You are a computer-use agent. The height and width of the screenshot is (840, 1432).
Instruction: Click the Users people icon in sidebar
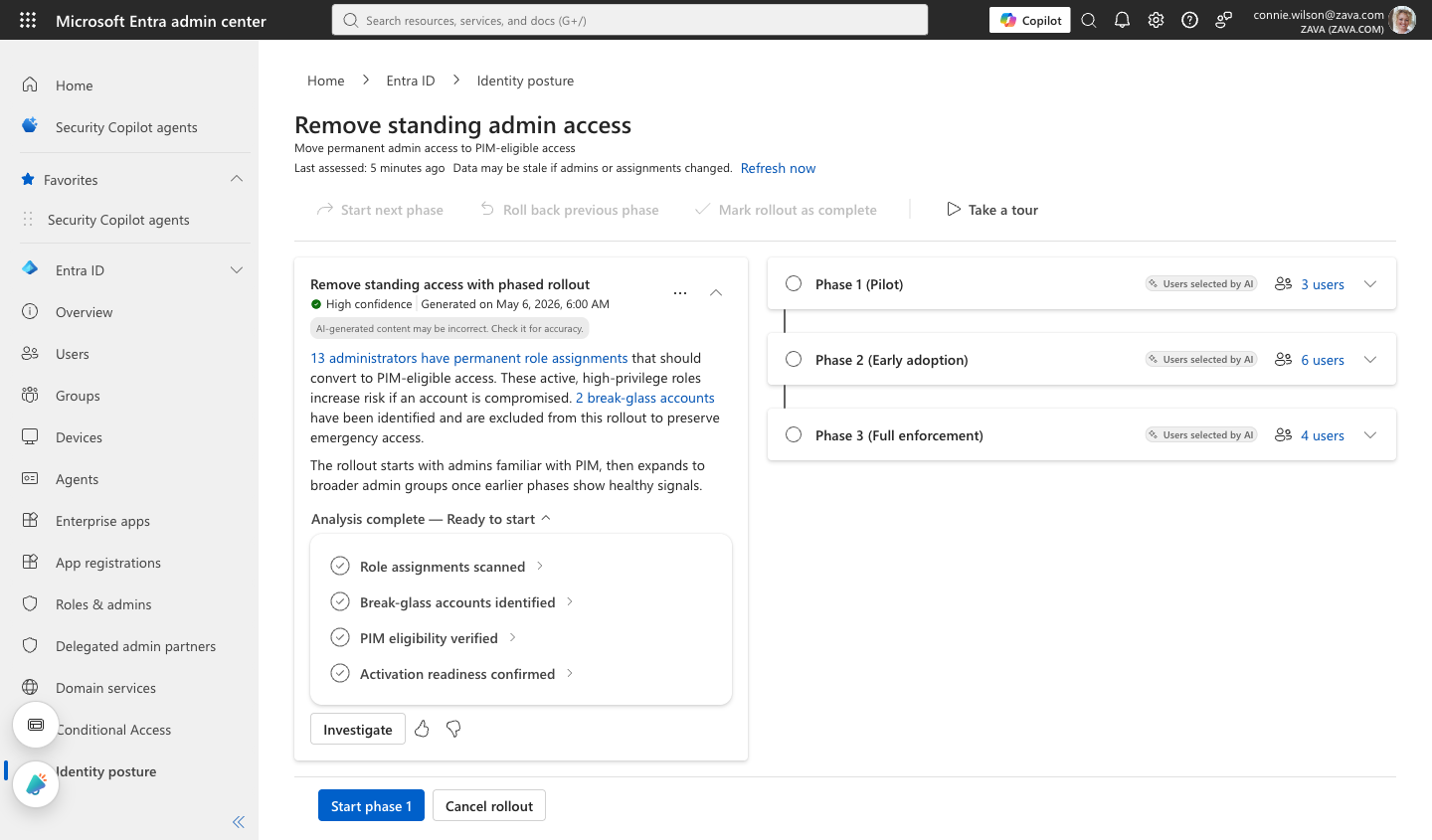30,353
